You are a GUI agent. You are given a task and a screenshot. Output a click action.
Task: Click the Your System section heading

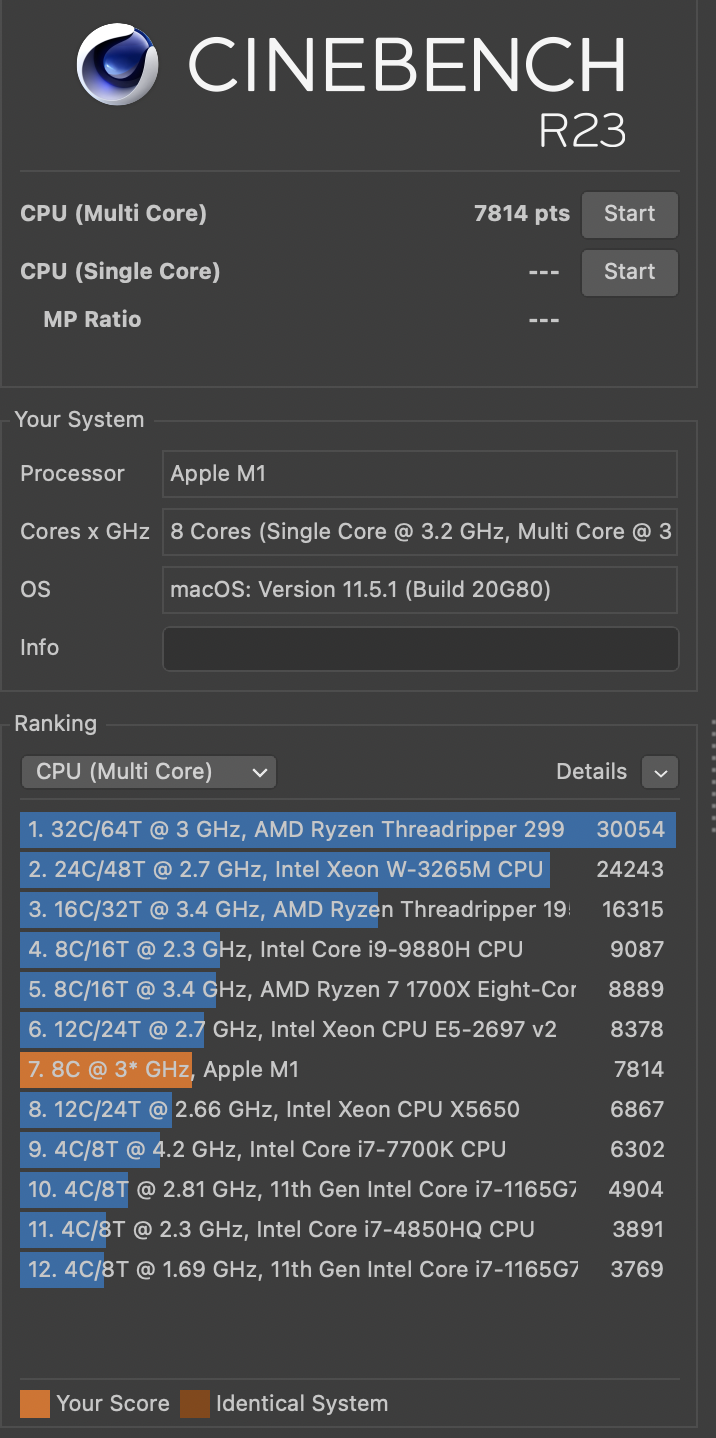point(79,420)
